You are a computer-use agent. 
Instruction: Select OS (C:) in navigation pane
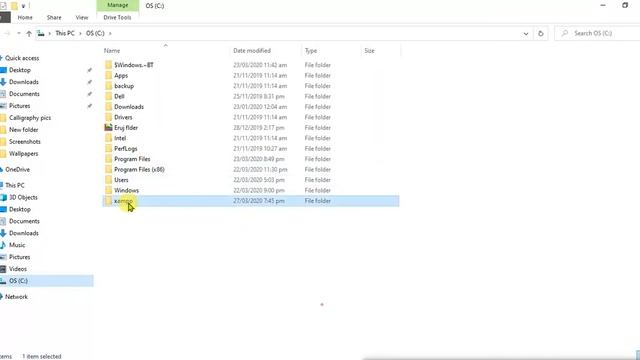pyautogui.click(x=18, y=281)
